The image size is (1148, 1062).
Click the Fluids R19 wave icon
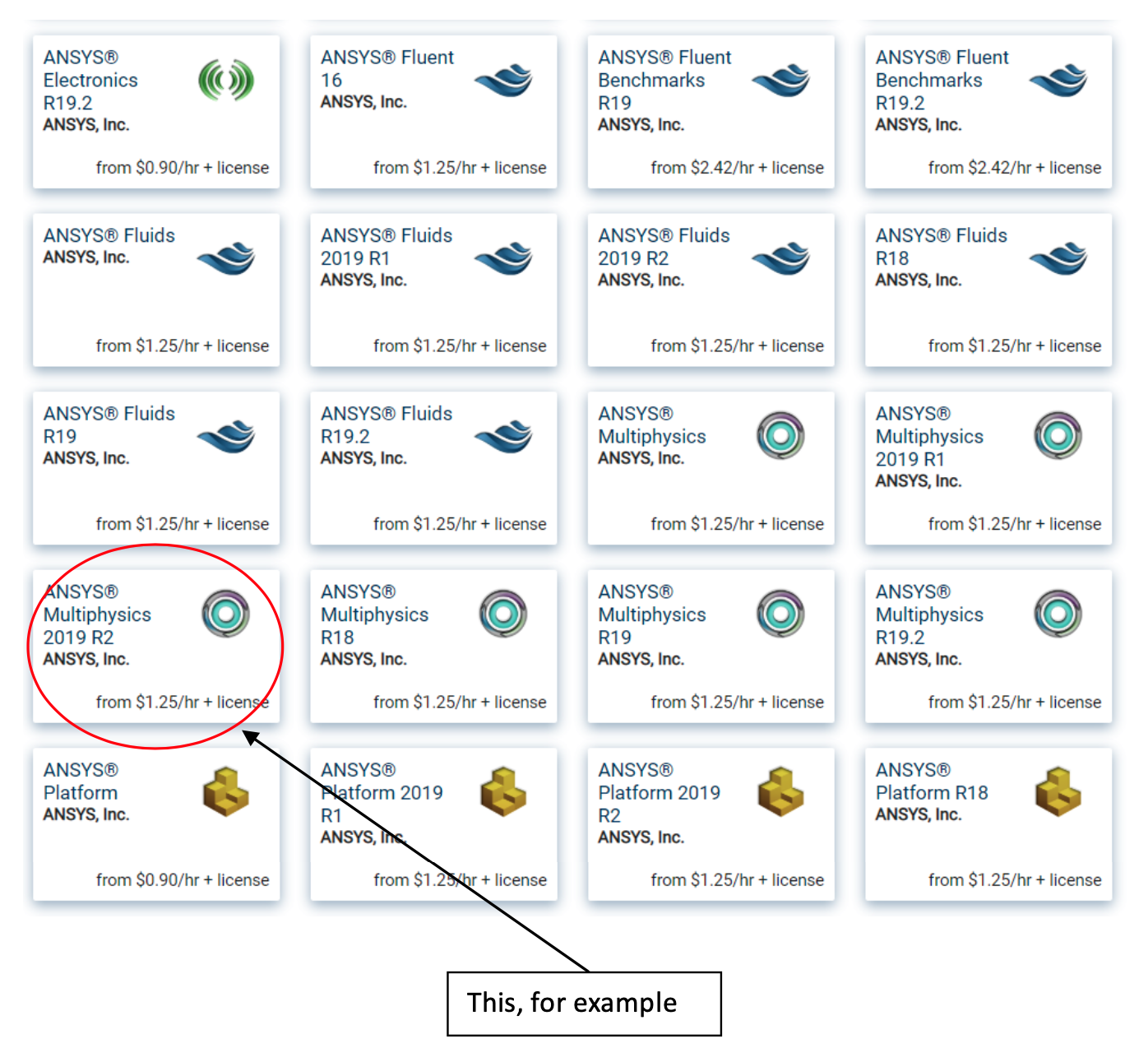tap(226, 437)
